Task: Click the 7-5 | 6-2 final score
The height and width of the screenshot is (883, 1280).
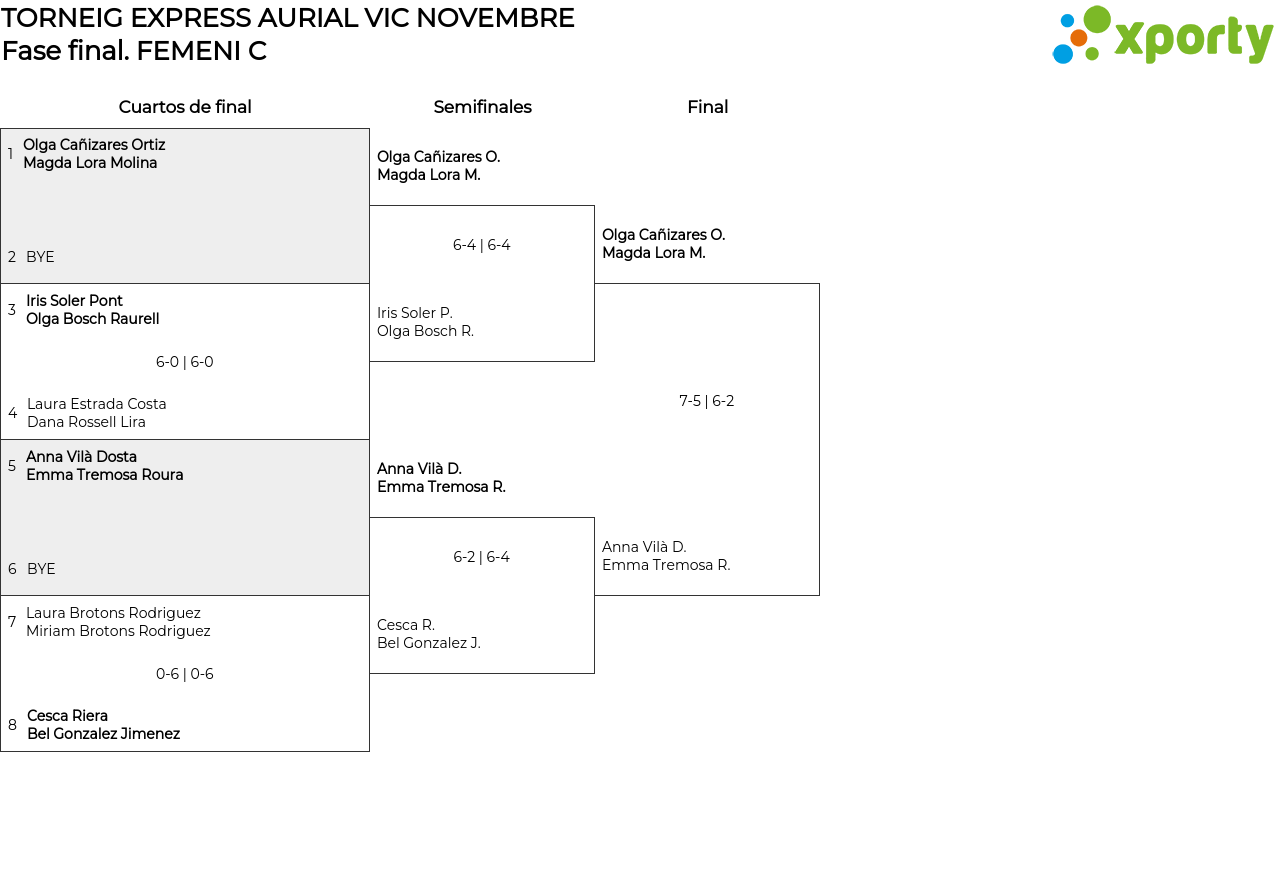Action: (x=707, y=401)
